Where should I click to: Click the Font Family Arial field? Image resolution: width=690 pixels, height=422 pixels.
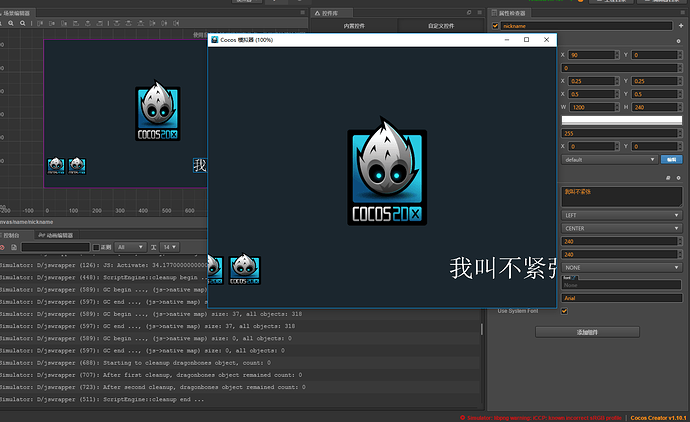pos(622,298)
